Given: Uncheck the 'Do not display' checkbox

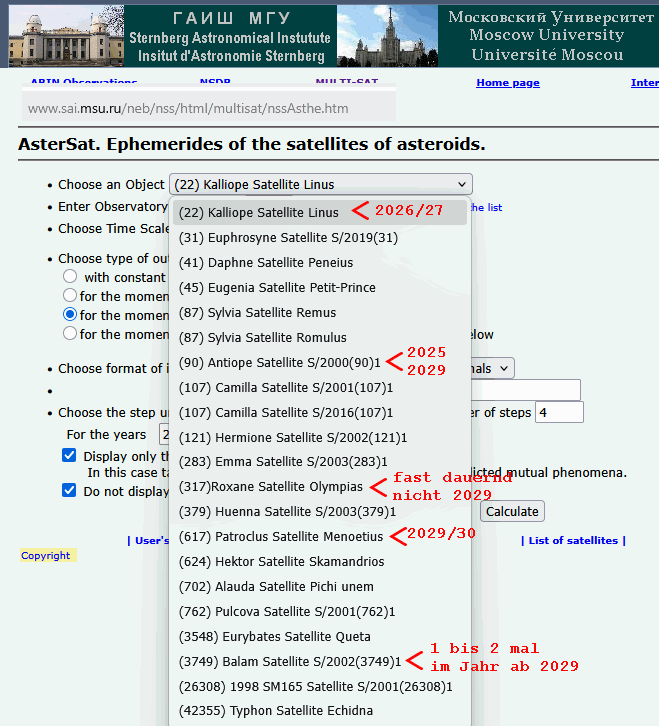Looking at the screenshot, I should (69, 491).
